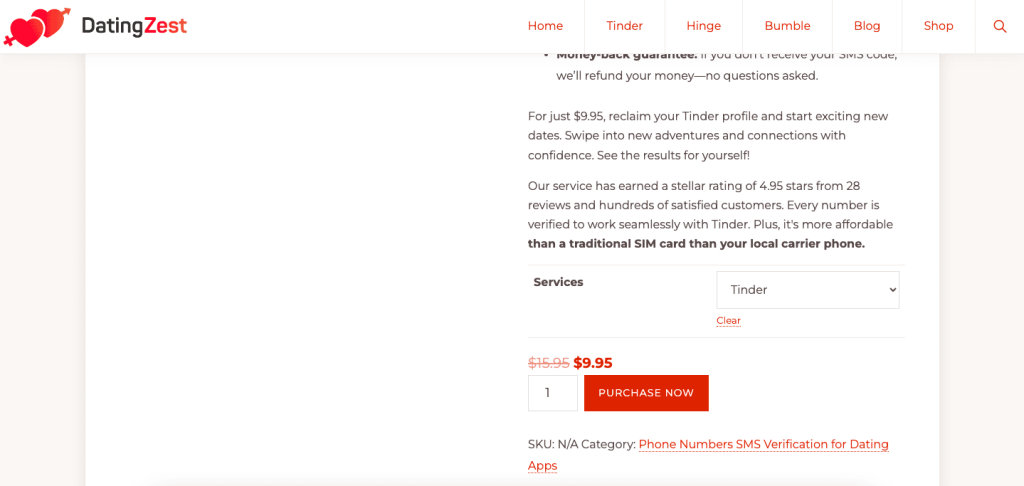Select Hinge in the top navigation
This screenshot has height=486, width=1024.
click(704, 26)
